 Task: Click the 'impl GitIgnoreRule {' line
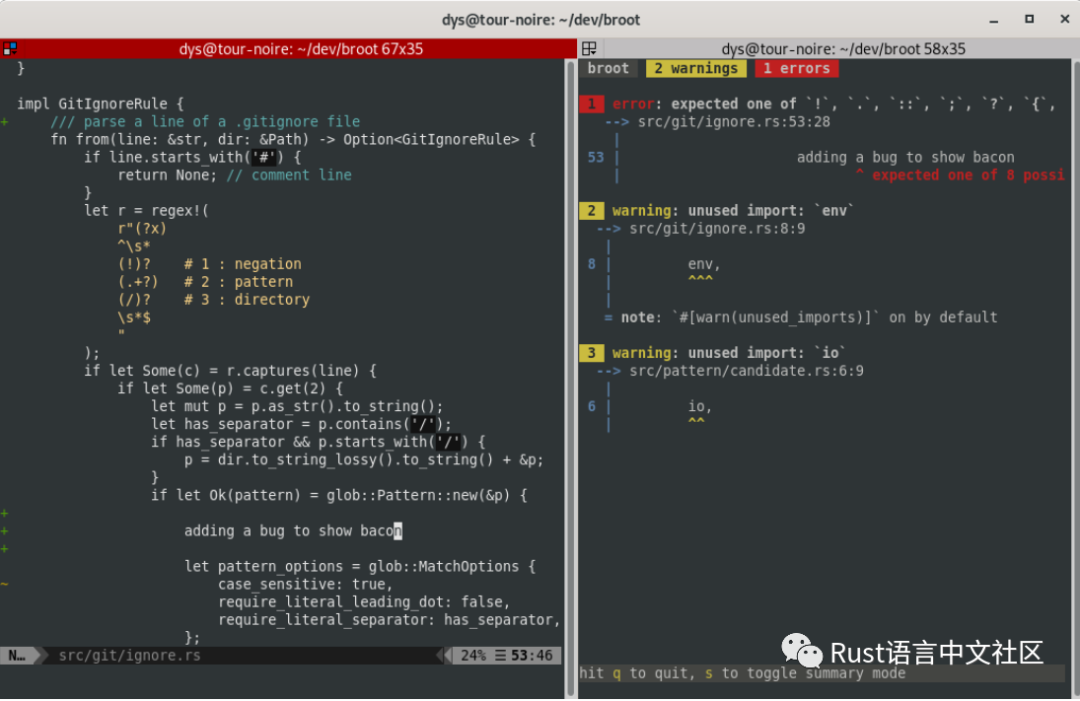tap(101, 104)
